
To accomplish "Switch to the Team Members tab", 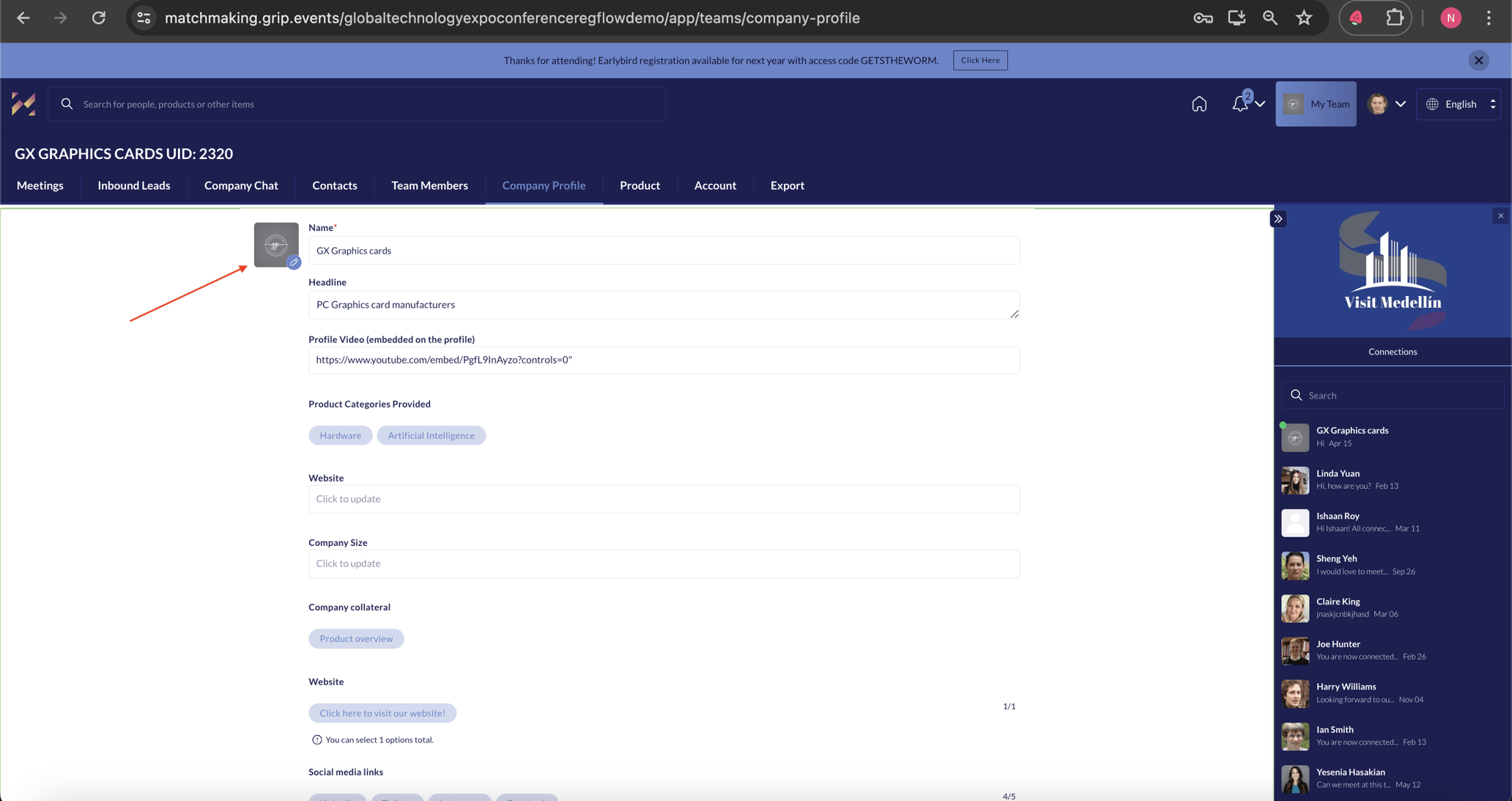I will pyautogui.click(x=429, y=185).
